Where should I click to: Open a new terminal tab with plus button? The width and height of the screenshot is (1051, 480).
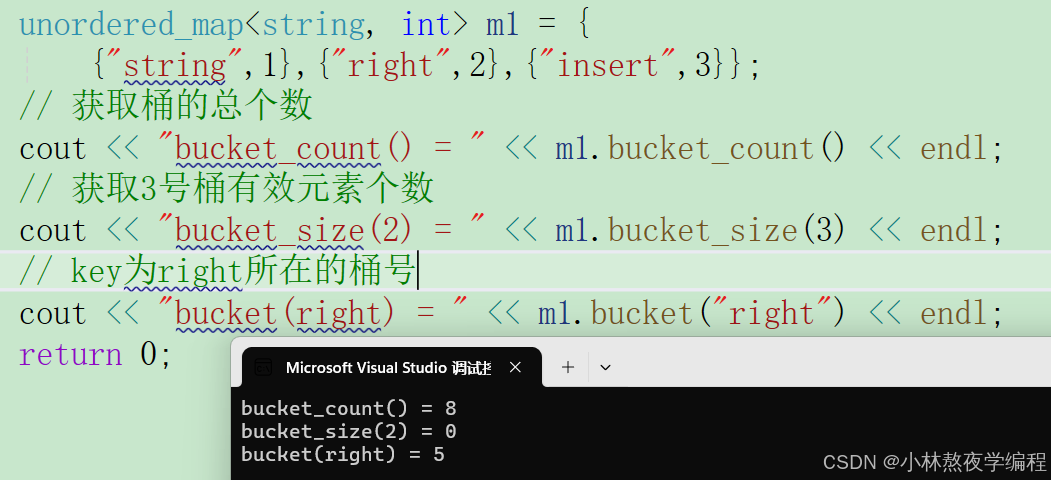[x=568, y=367]
